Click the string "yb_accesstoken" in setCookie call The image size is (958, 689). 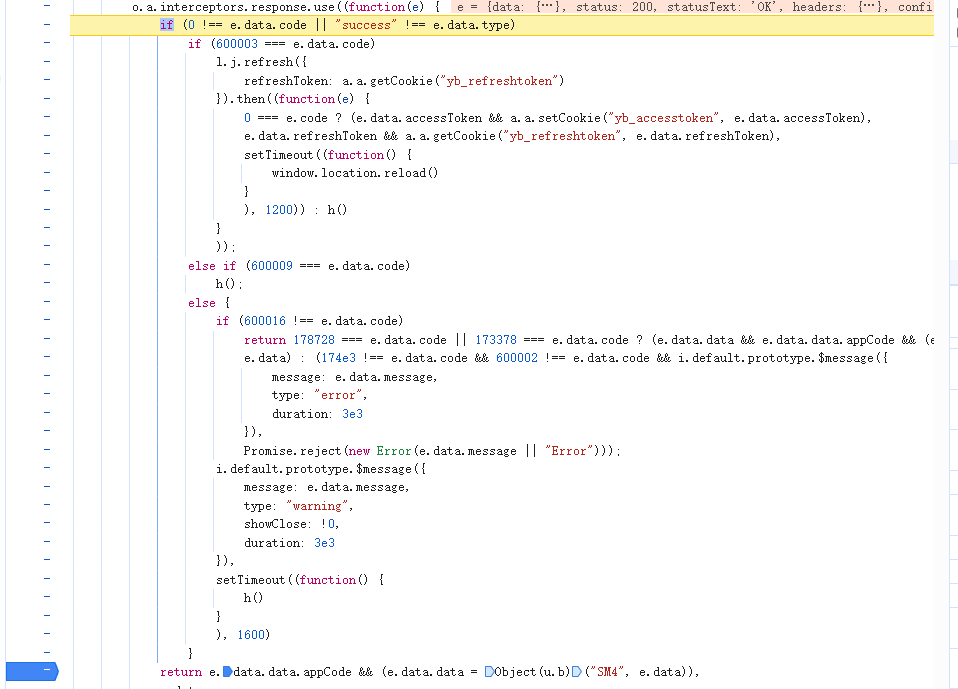tap(665, 118)
